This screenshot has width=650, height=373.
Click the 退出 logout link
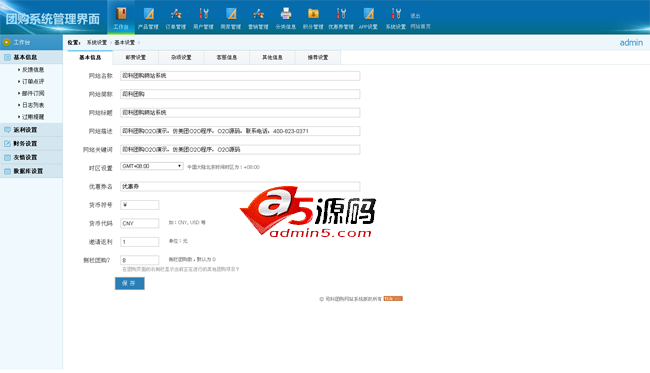(415, 16)
